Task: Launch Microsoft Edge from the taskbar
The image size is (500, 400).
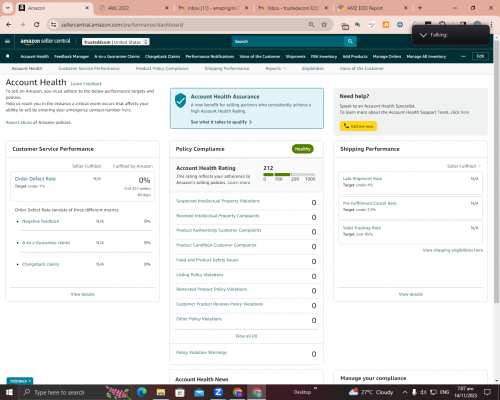Action: [141, 392]
